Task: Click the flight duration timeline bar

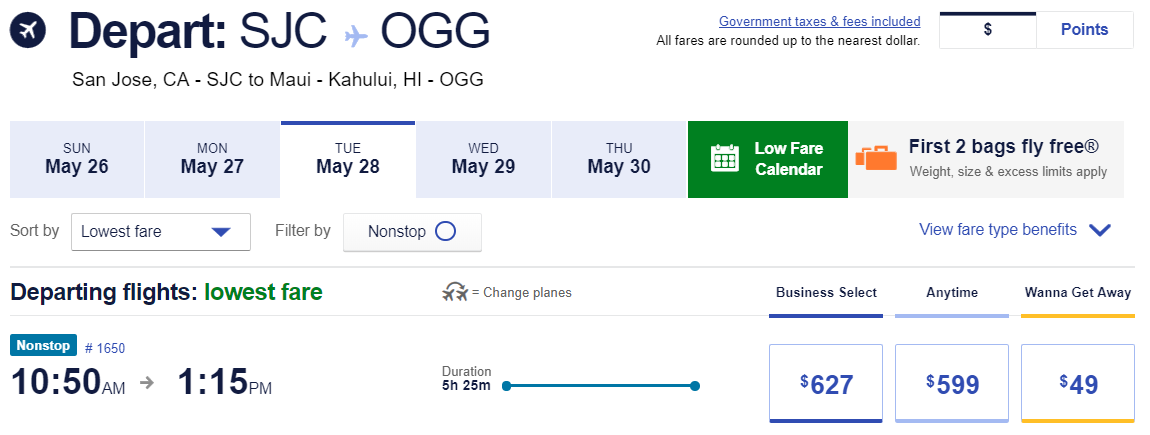Action: pos(600,386)
